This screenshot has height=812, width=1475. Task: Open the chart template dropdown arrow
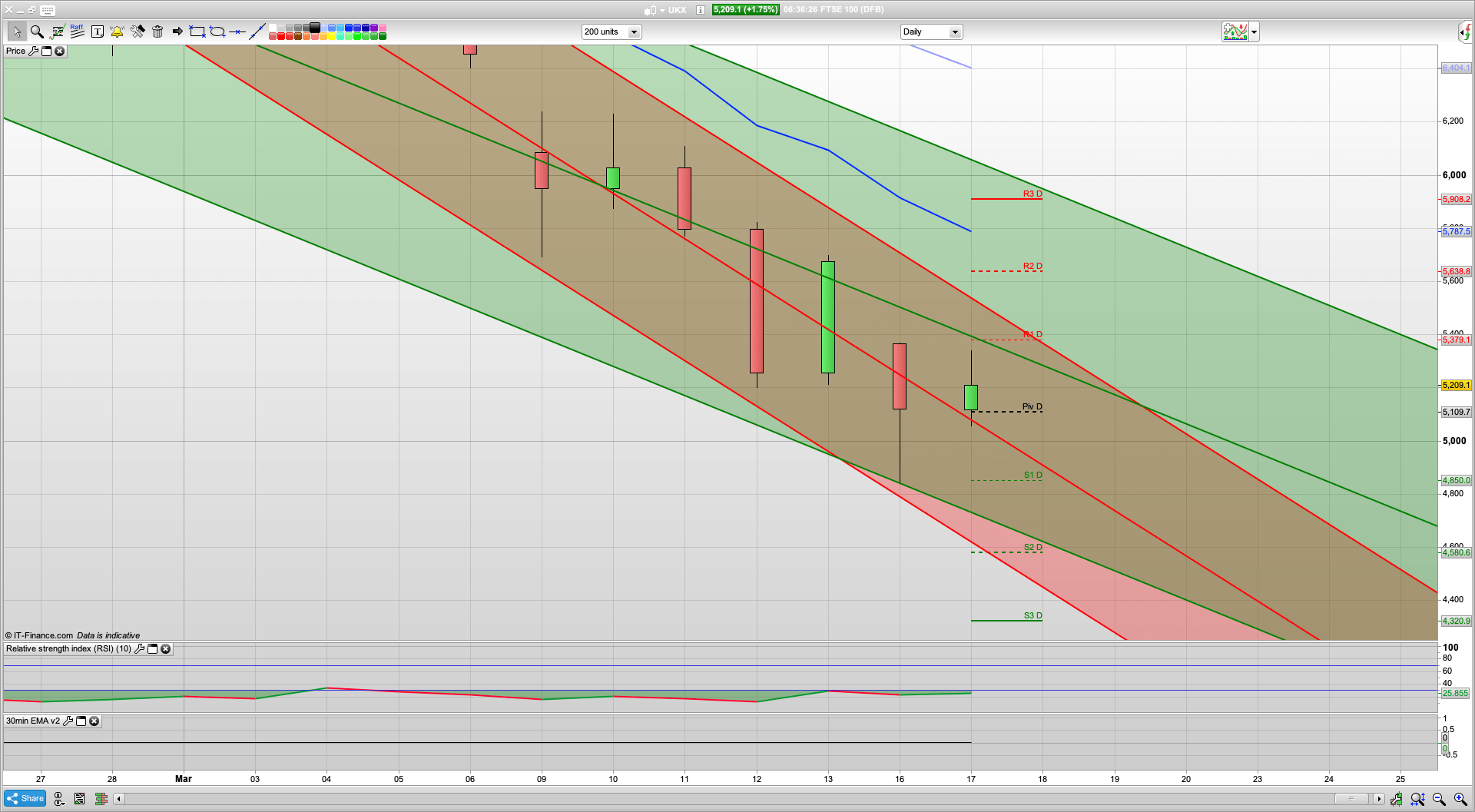1254,32
